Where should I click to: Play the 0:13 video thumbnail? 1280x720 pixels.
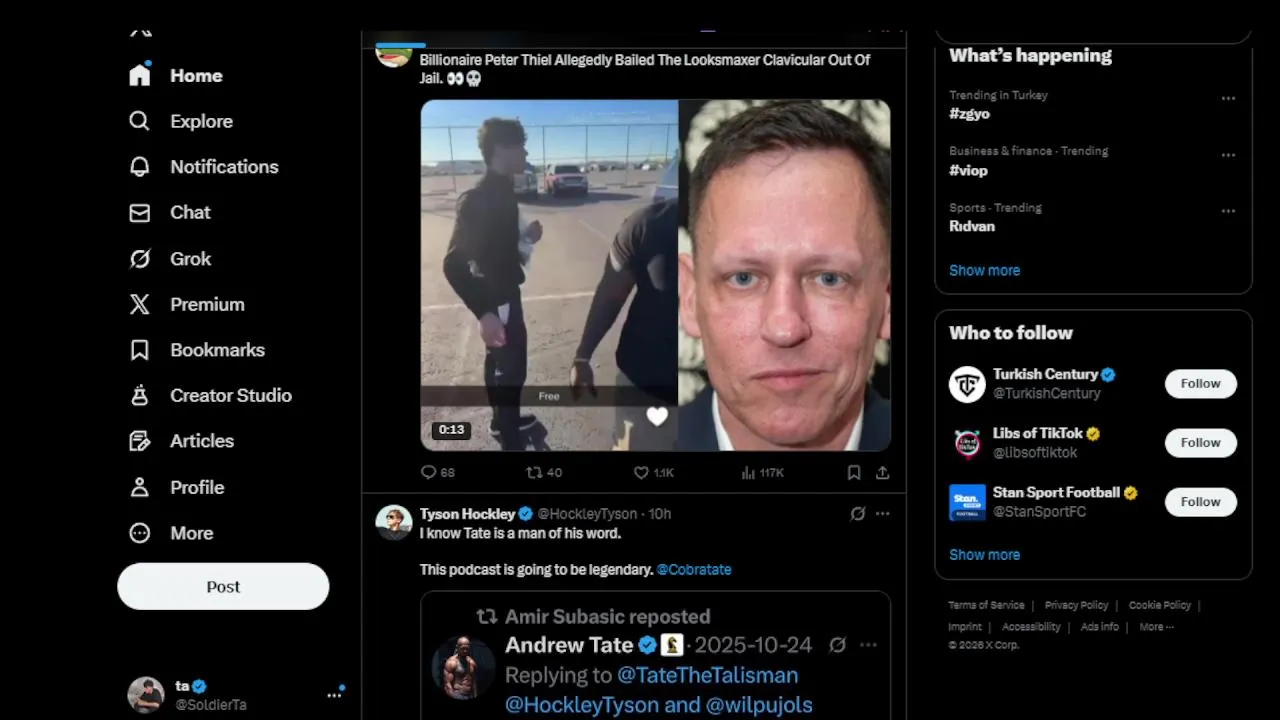pyautogui.click(x=549, y=275)
